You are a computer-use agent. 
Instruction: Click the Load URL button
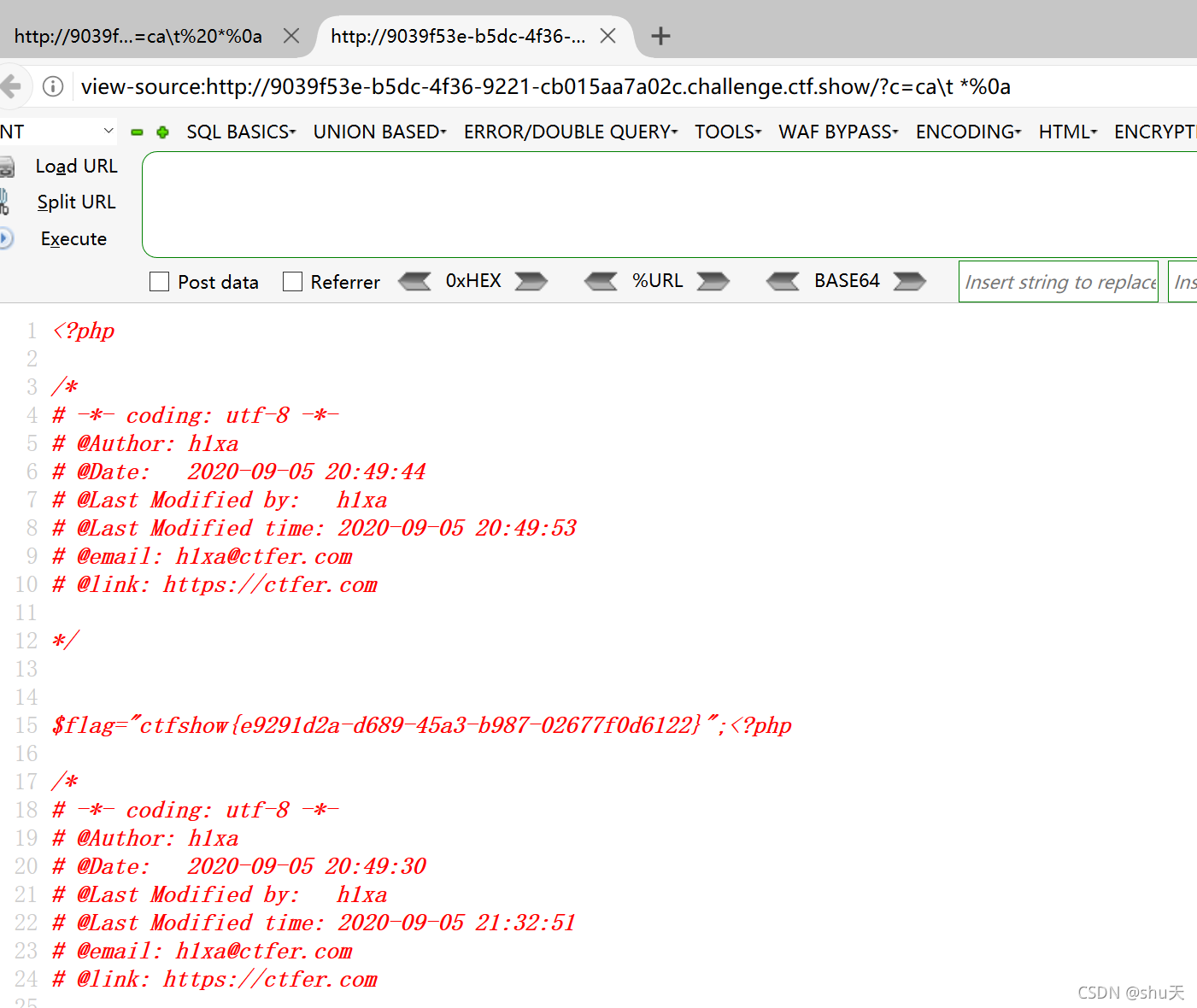click(x=76, y=166)
